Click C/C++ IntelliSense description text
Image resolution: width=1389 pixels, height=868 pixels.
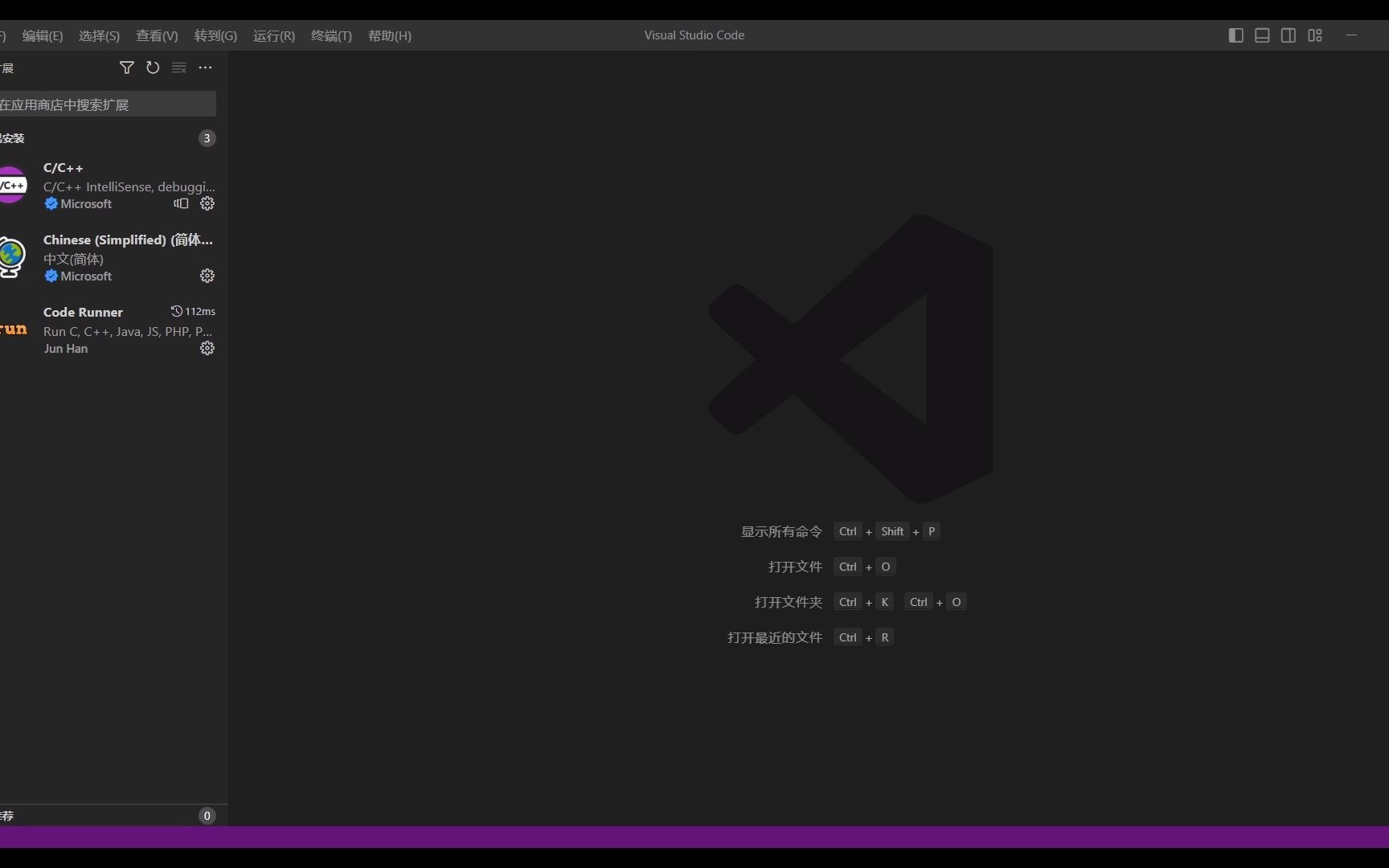(129, 186)
